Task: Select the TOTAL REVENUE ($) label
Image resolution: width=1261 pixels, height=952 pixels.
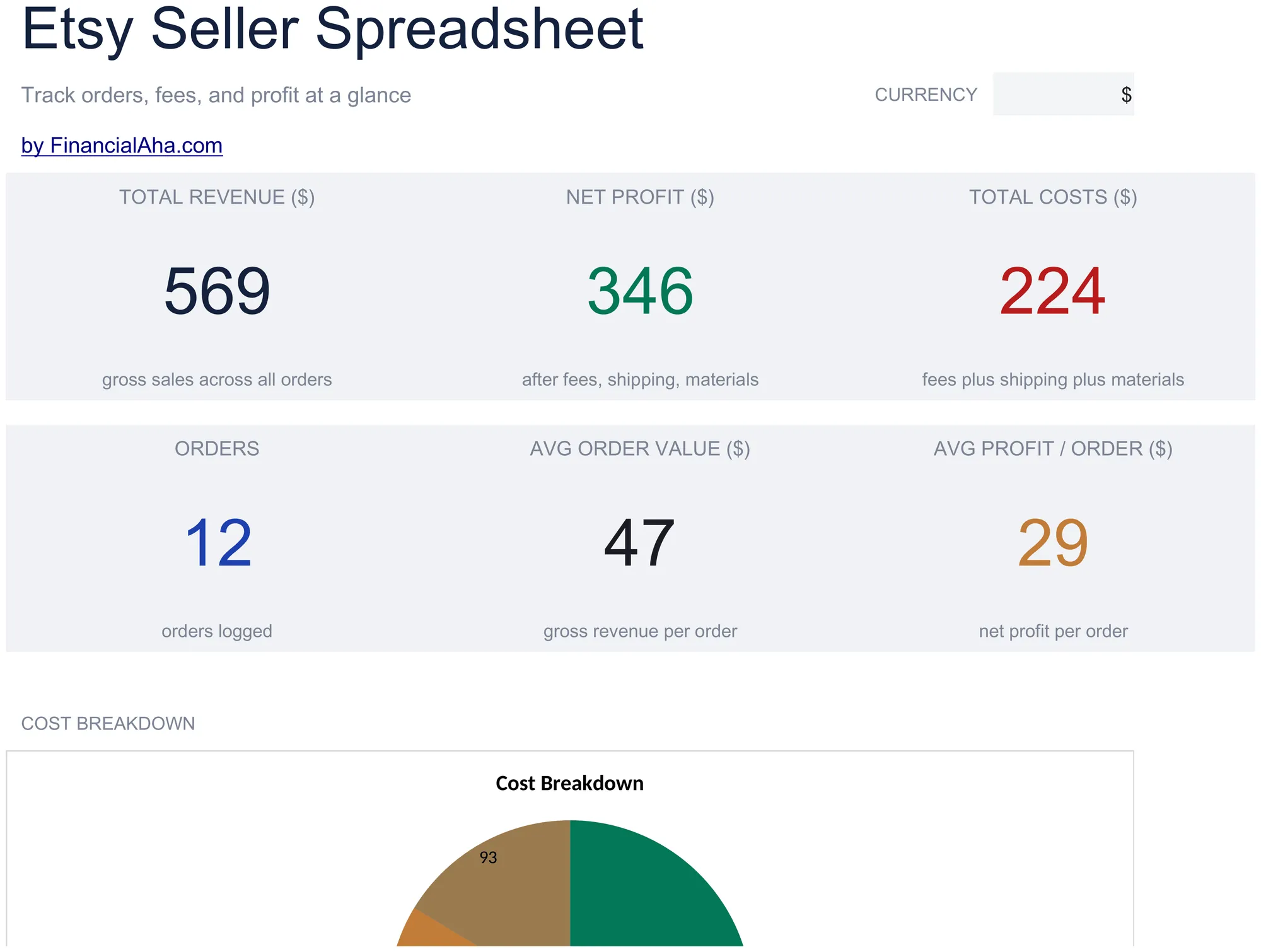Action: pyautogui.click(x=217, y=197)
